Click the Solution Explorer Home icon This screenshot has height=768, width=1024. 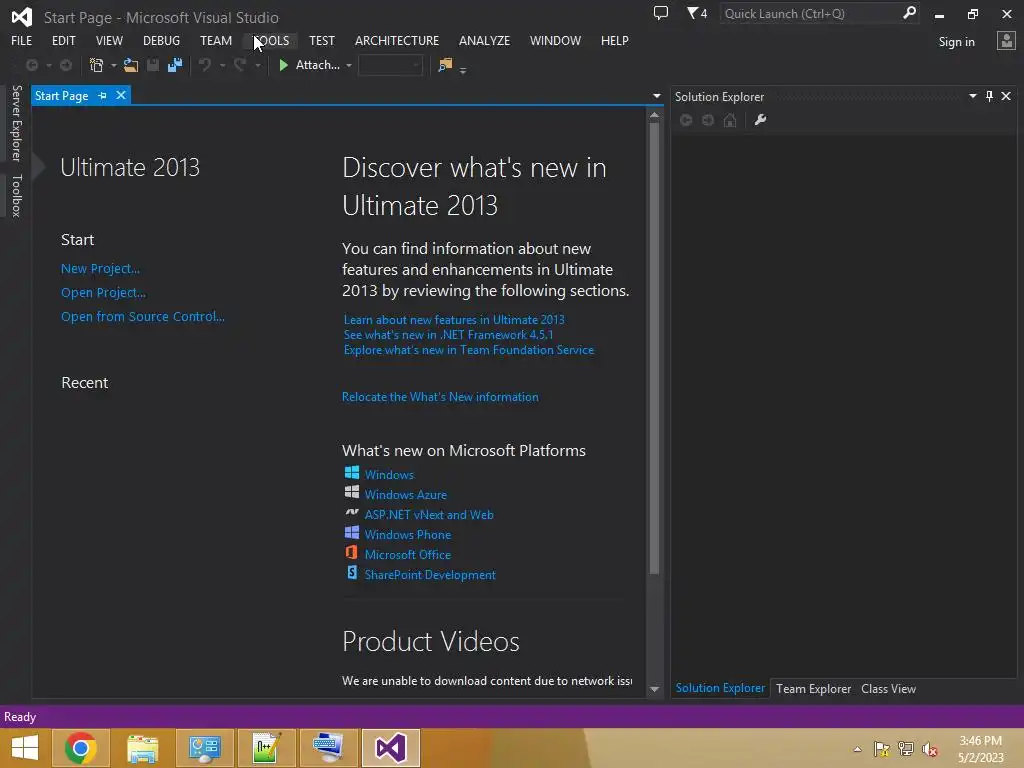click(730, 120)
